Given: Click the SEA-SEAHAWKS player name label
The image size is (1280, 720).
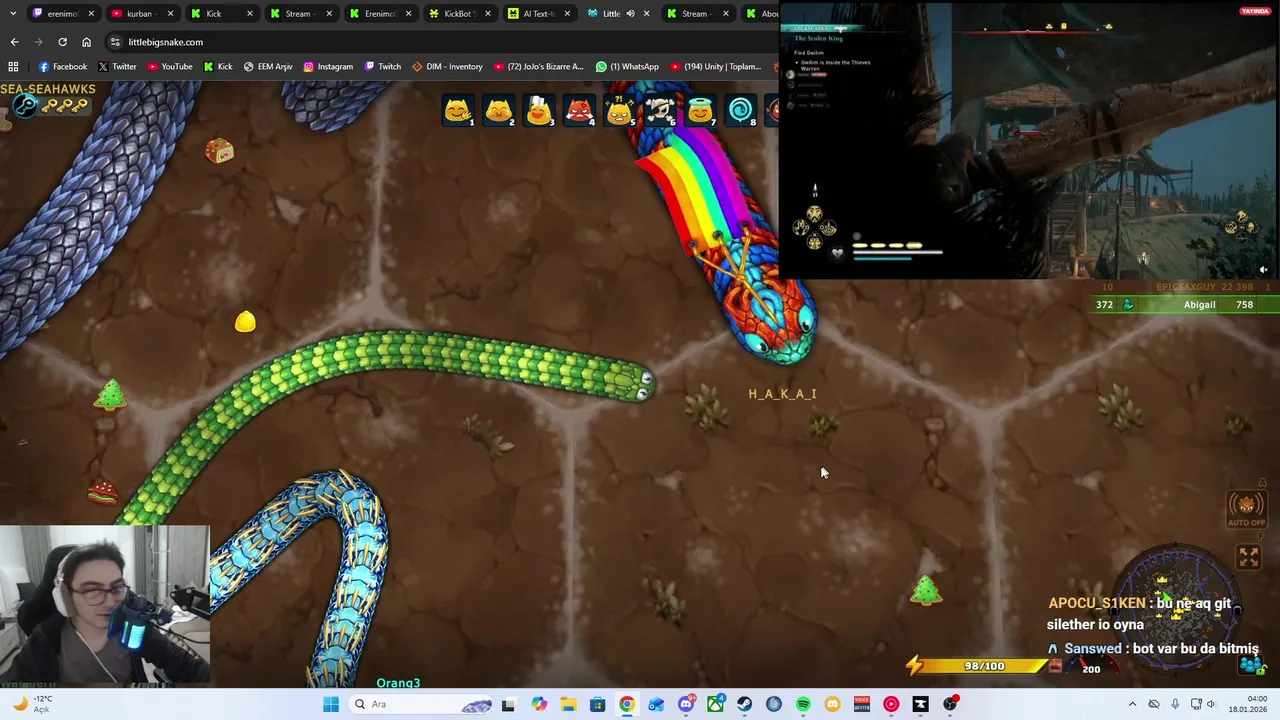Looking at the screenshot, I should pyautogui.click(x=48, y=89).
